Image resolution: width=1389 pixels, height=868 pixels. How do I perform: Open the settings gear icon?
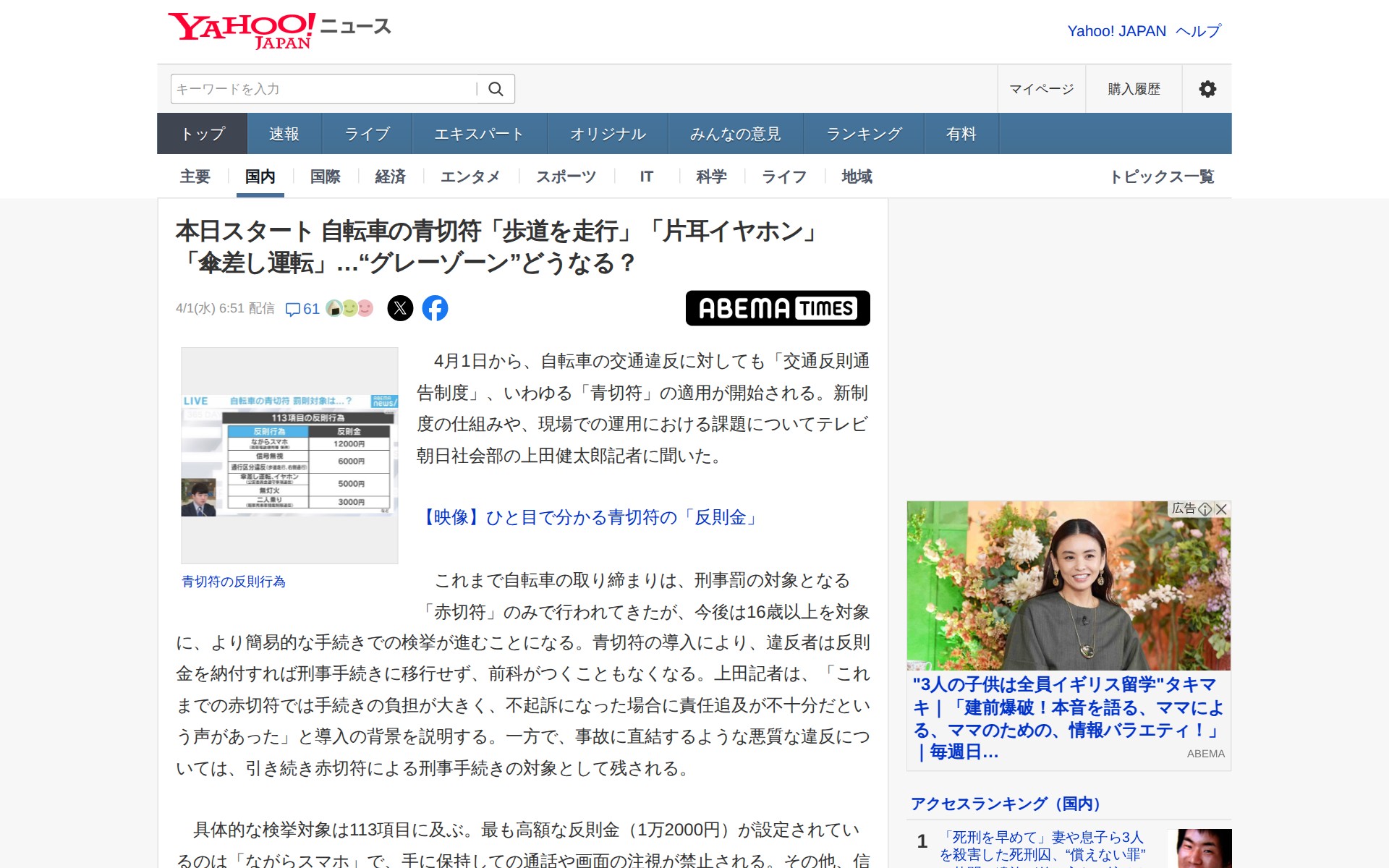click(x=1207, y=89)
